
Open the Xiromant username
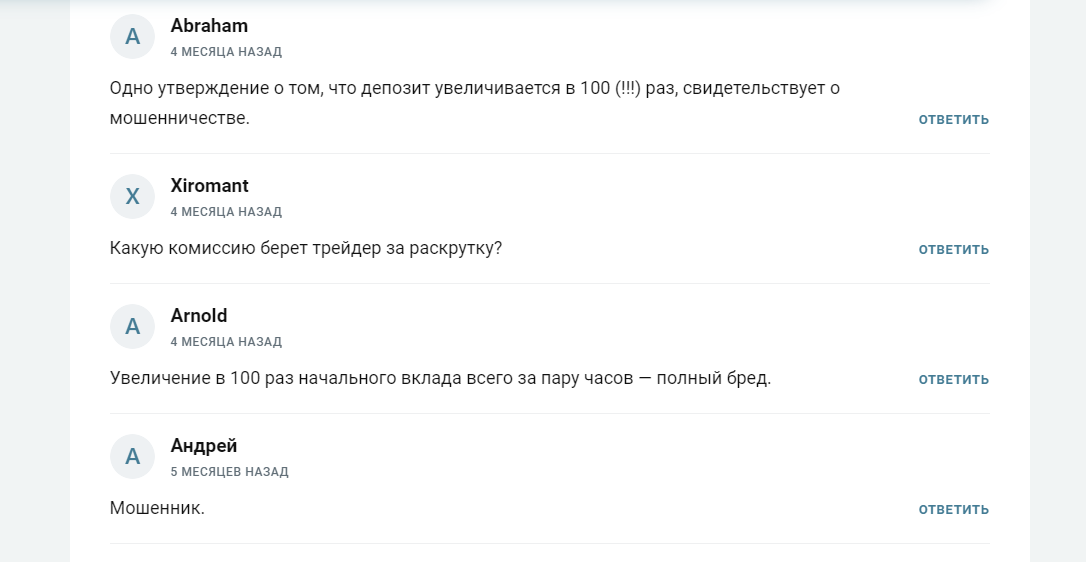tap(209, 186)
